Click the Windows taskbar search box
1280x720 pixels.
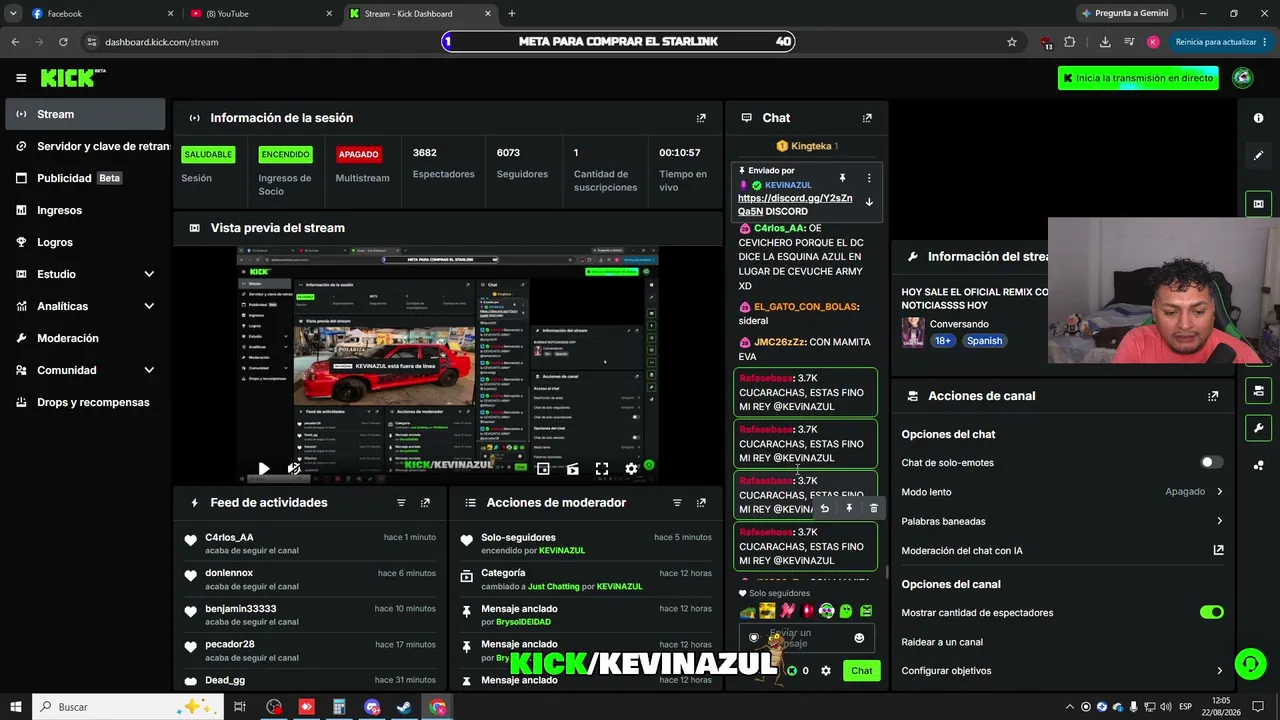[x=129, y=707]
